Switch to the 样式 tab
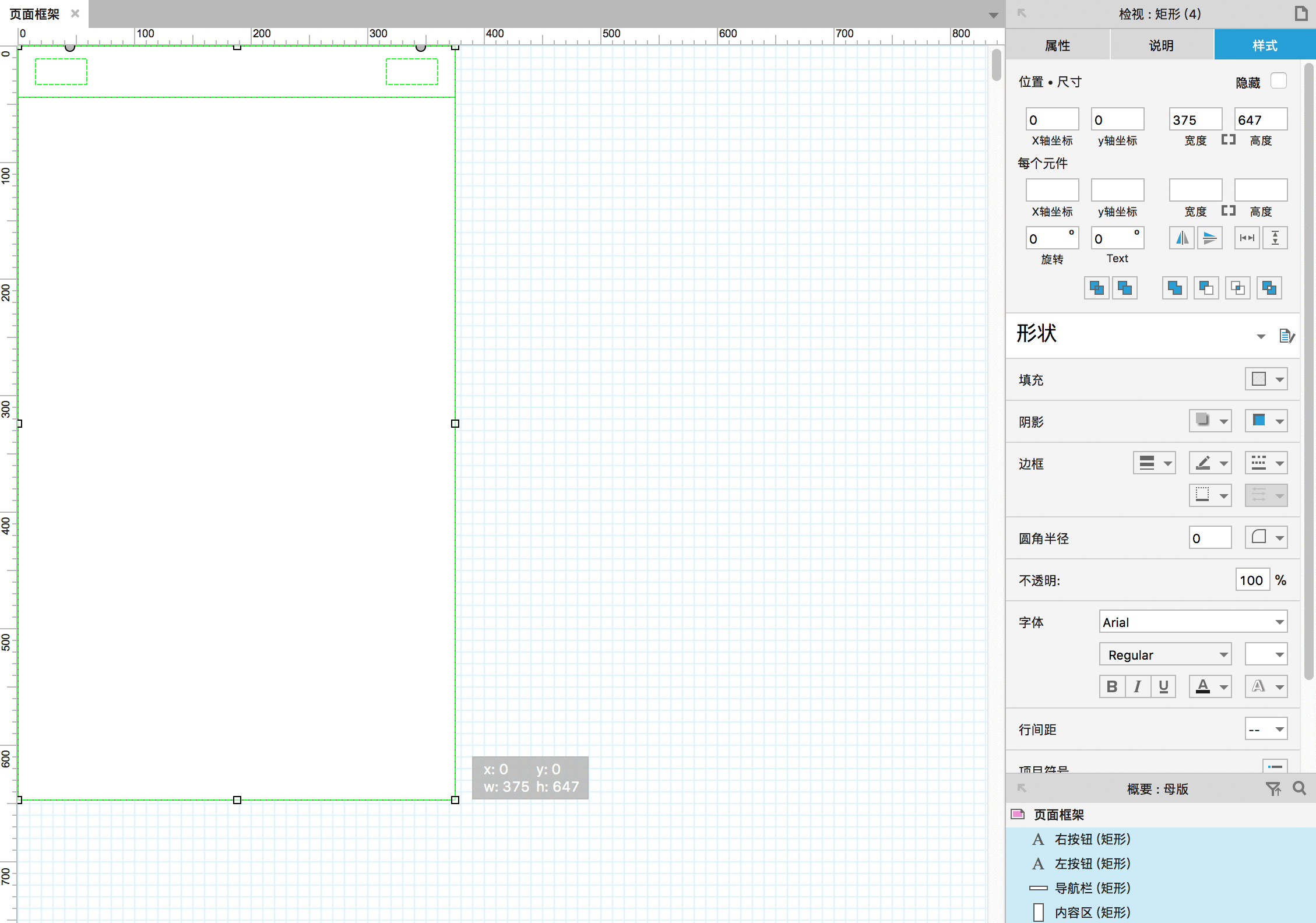This screenshot has height=923, width=1316. (x=1265, y=45)
